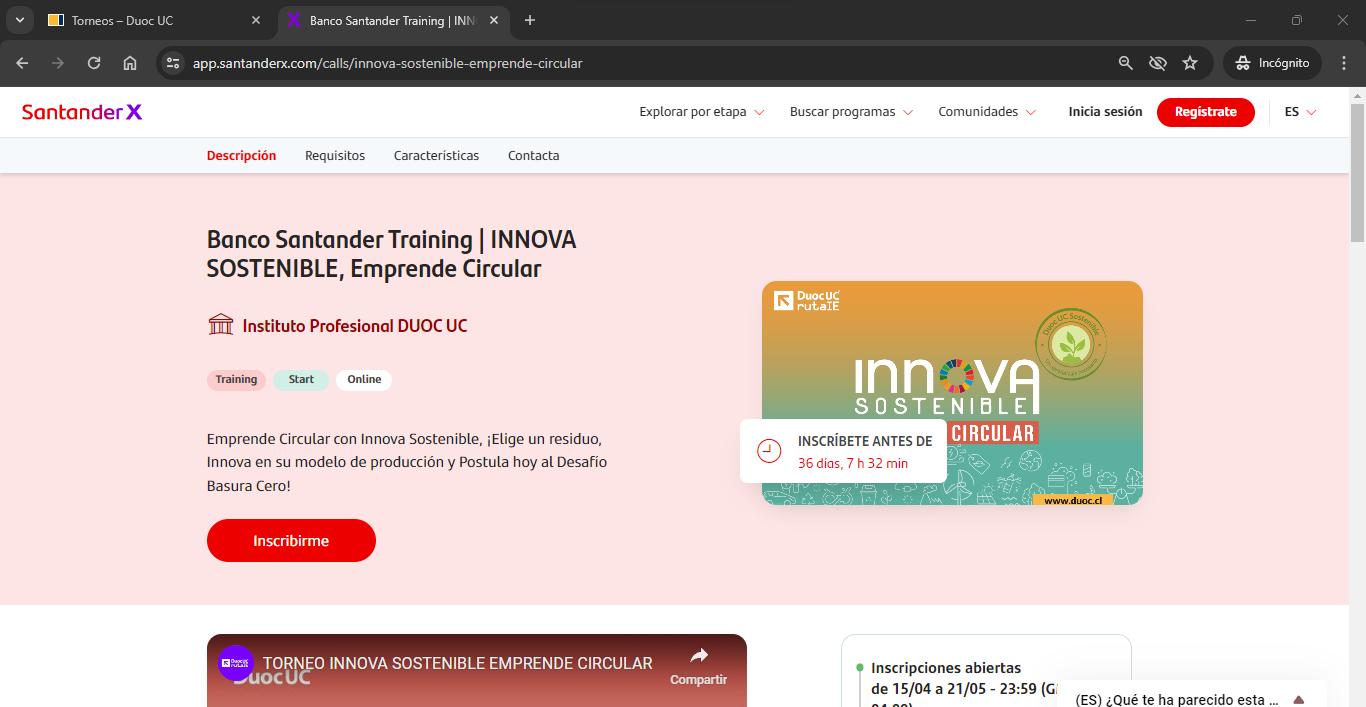Expand the Comunidades menu
The image size is (1366, 707).
[987, 112]
